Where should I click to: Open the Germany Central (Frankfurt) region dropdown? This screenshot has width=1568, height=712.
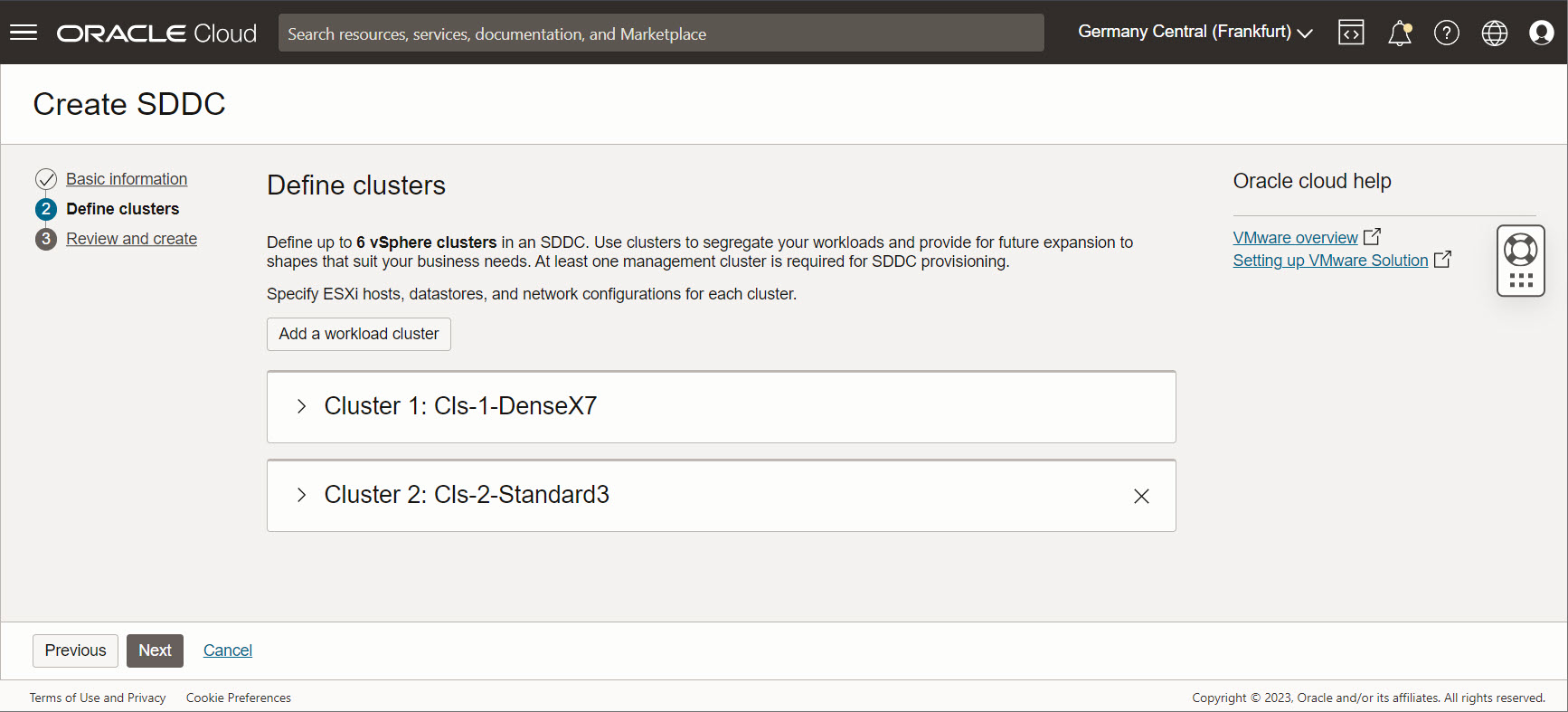click(x=1195, y=33)
